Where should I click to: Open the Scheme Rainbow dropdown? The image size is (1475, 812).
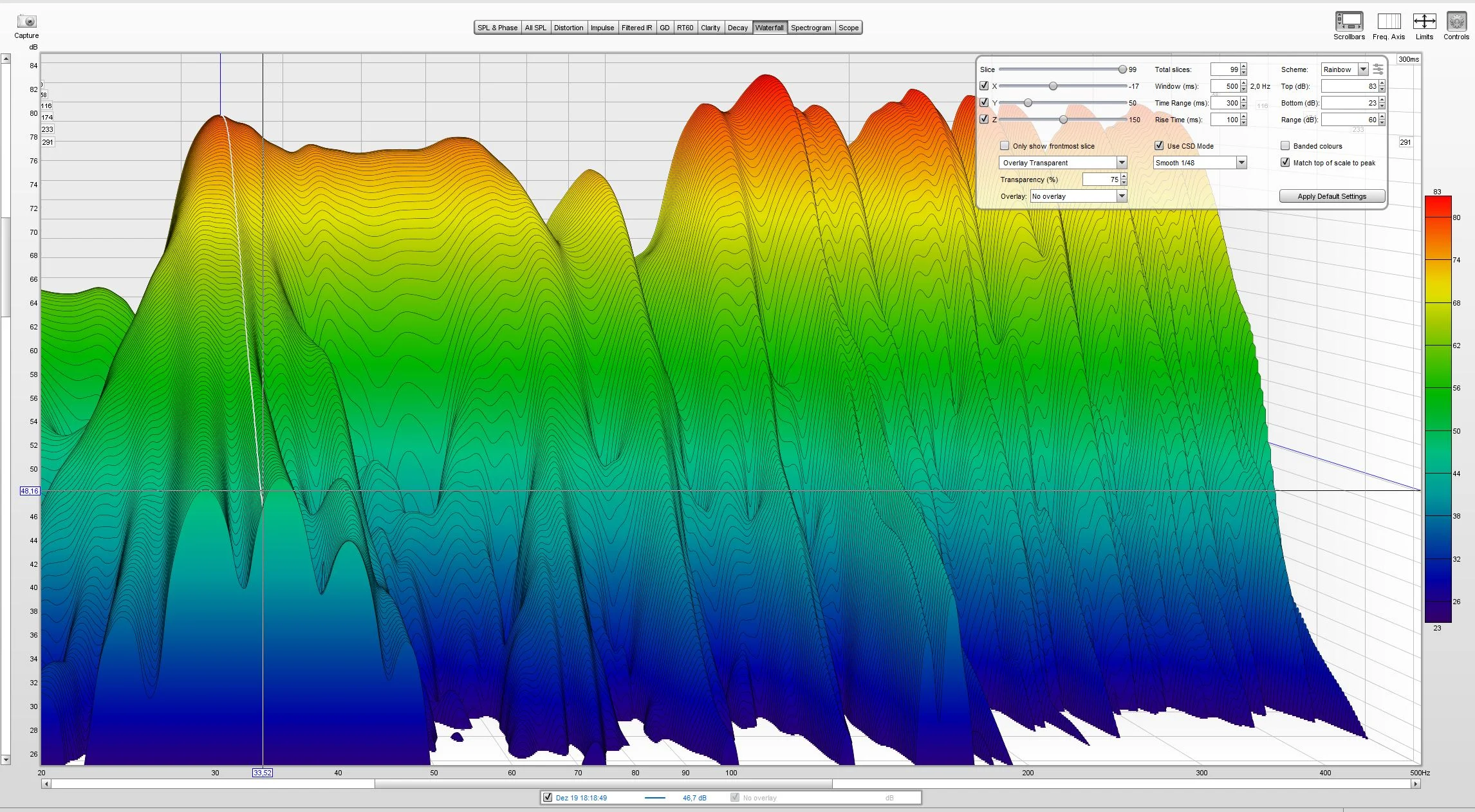click(x=1344, y=69)
